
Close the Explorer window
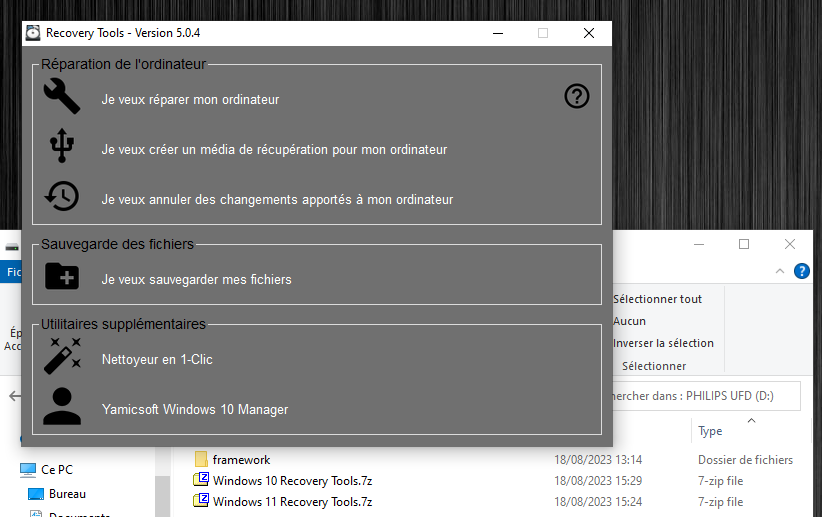789,244
